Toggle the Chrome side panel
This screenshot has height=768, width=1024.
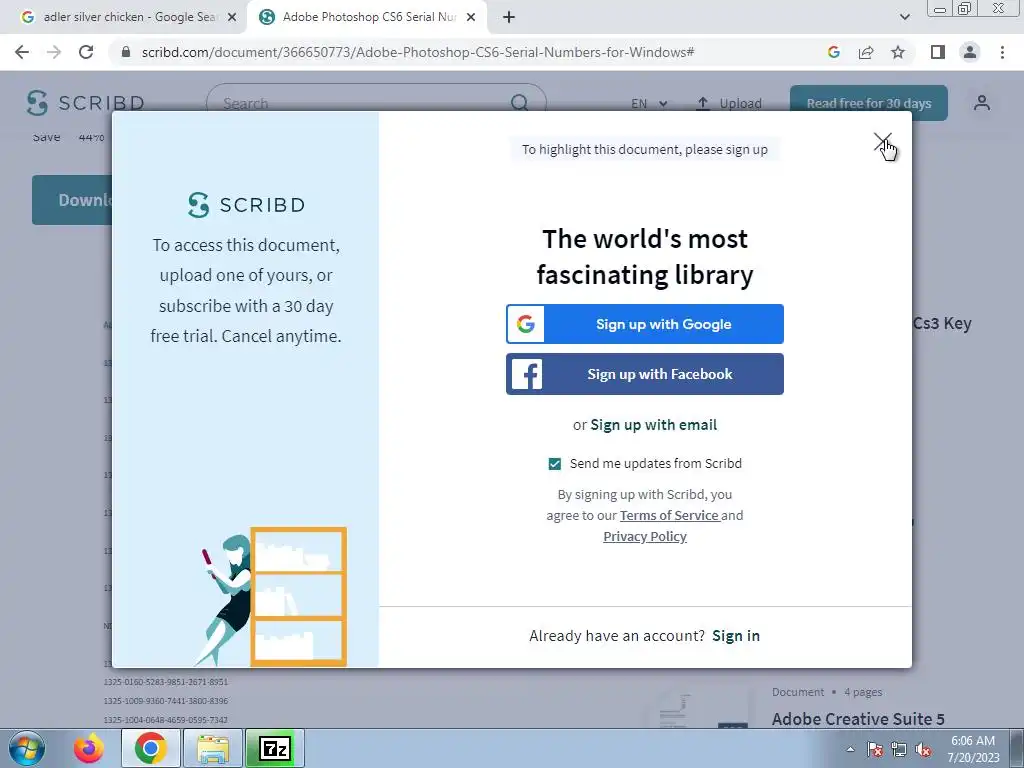(938, 52)
